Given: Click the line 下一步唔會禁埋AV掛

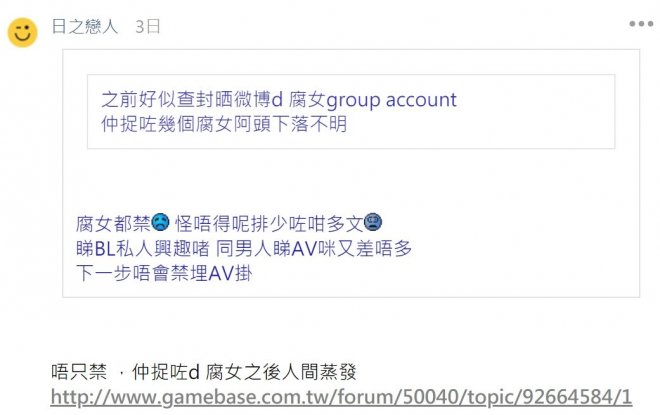Looking at the screenshot, I should click(x=164, y=273).
